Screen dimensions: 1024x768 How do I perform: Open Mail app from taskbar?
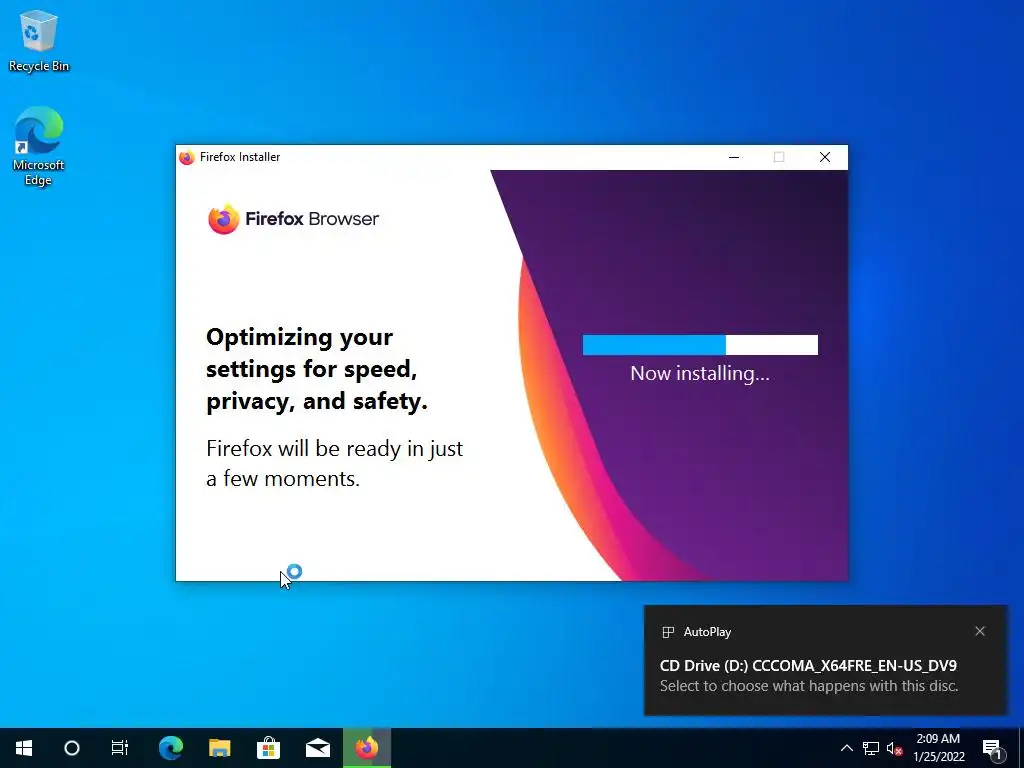point(318,748)
